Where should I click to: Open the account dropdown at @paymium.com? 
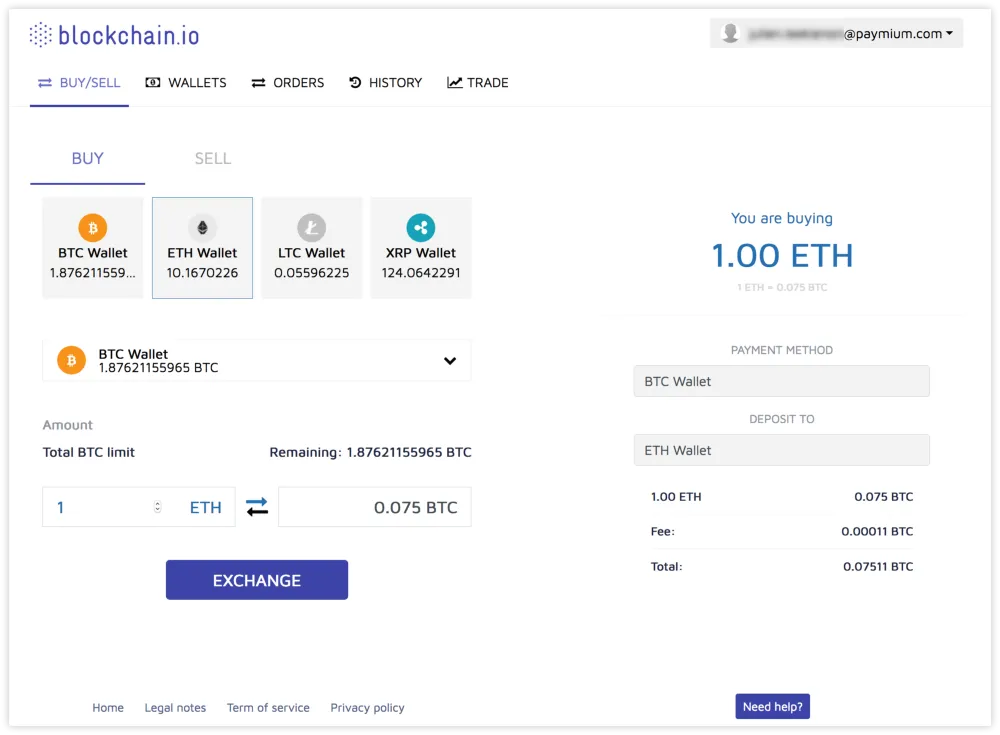836,33
